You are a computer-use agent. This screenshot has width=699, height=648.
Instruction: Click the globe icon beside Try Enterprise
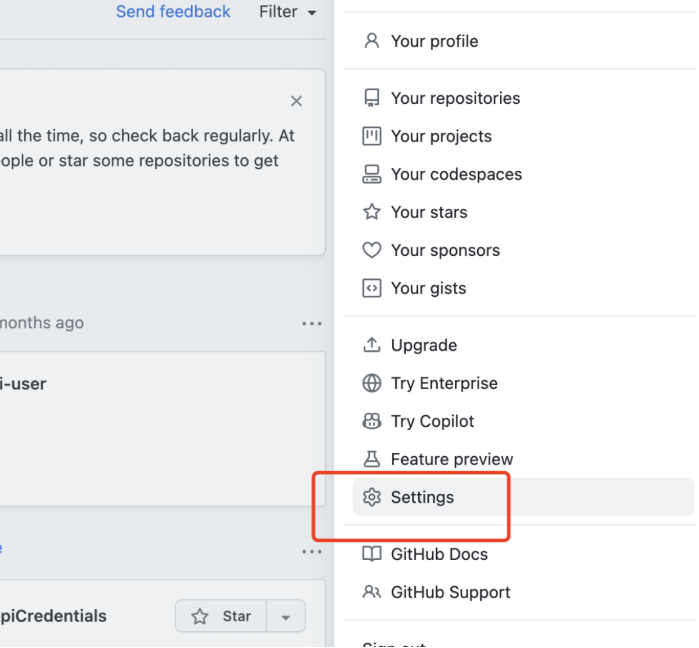tap(372, 383)
